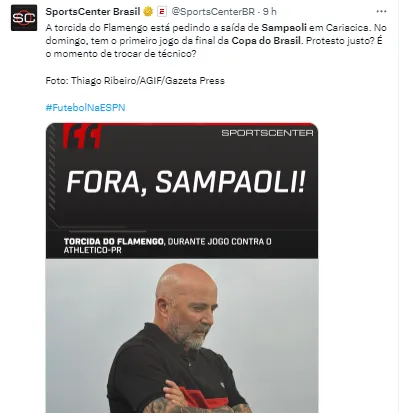Click the Foto: Thiago Ribeiro credit line
Image resolution: width=400 pixels, height=413 pixels.
[x=135, y=81]
